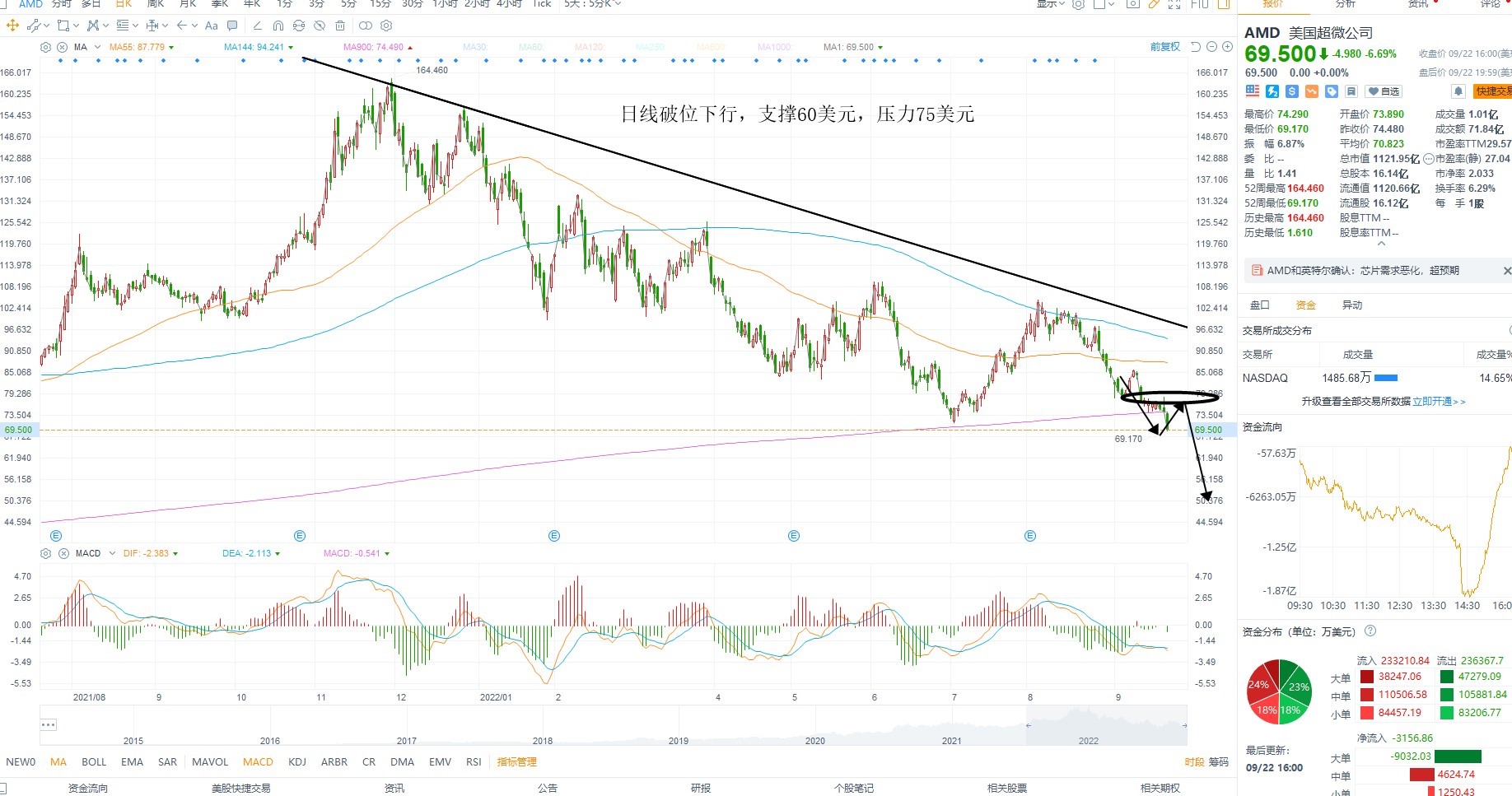Zoom out the chart with minus

coord(1211,47)
